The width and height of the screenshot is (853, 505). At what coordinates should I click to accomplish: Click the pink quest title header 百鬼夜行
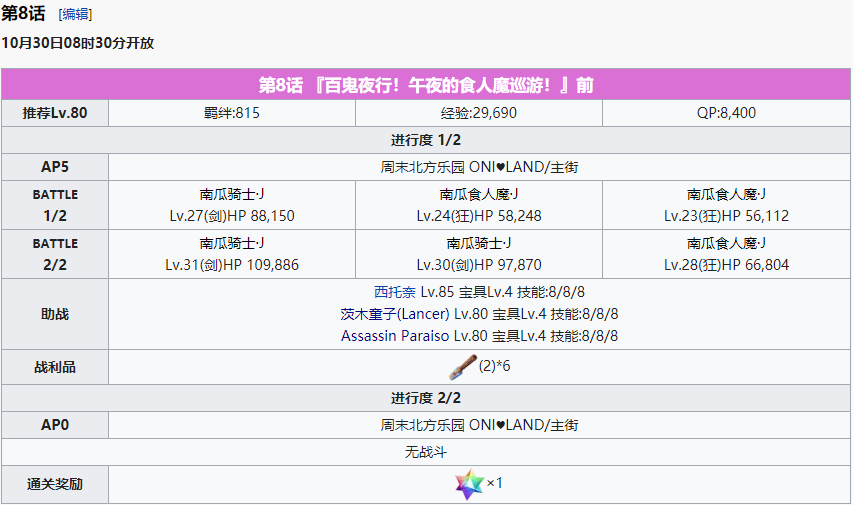click(x=426, y=85)
